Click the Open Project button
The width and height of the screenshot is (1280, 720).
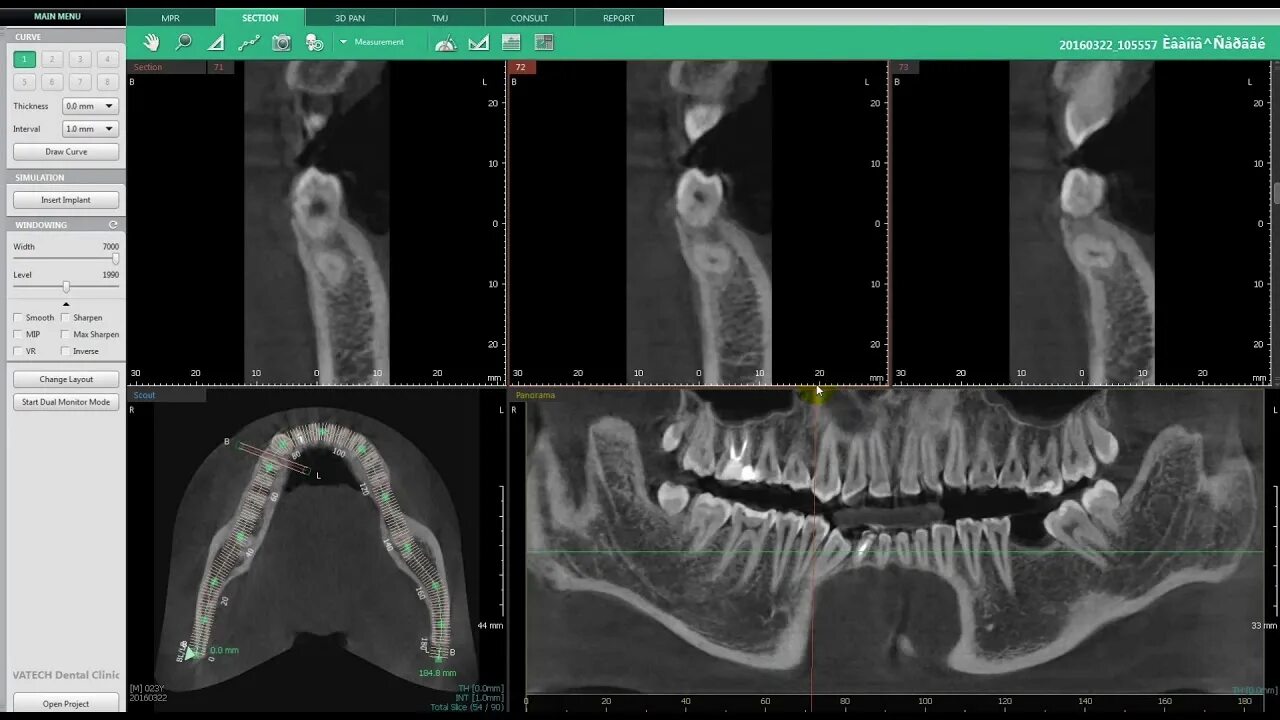click(66, 704)
